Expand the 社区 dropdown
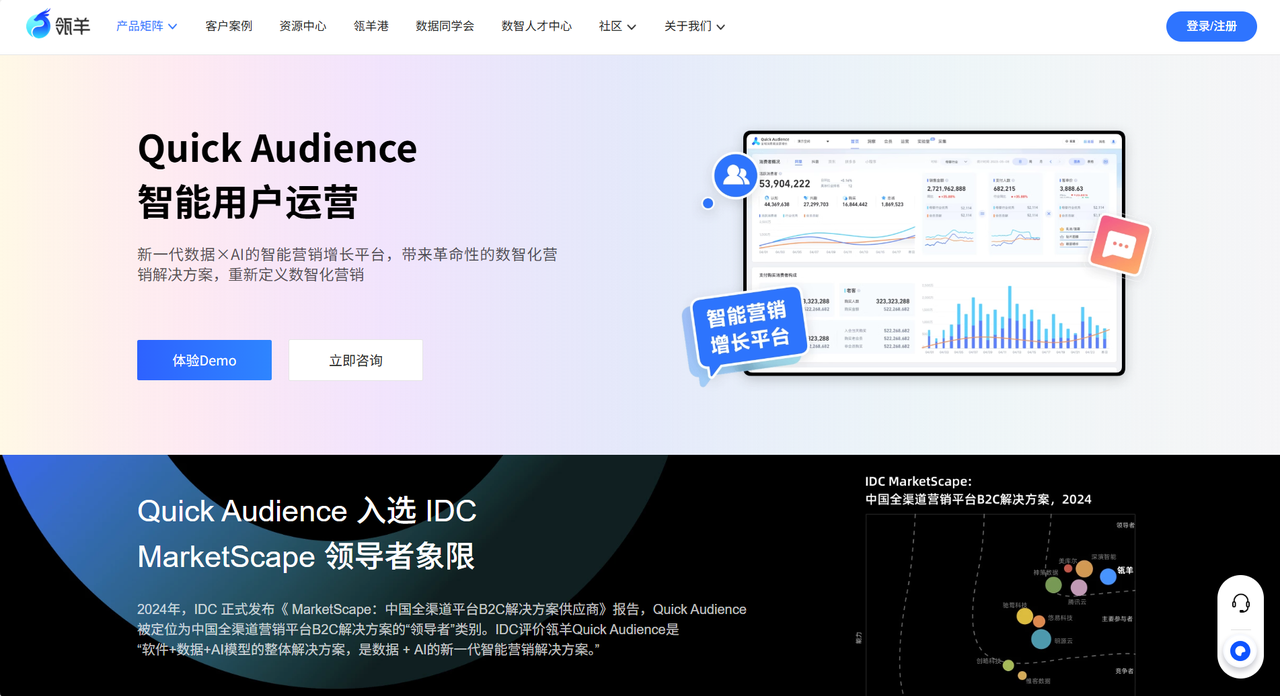 (x=618, y=26)
